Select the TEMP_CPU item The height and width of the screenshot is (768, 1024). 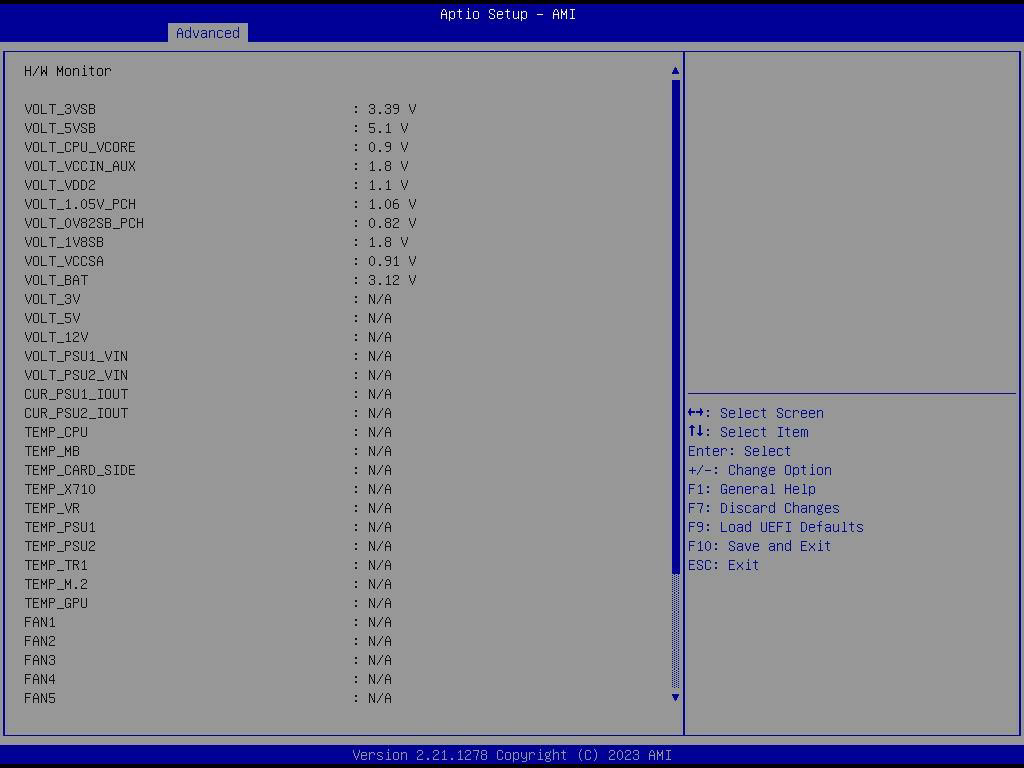coord(56,432)
